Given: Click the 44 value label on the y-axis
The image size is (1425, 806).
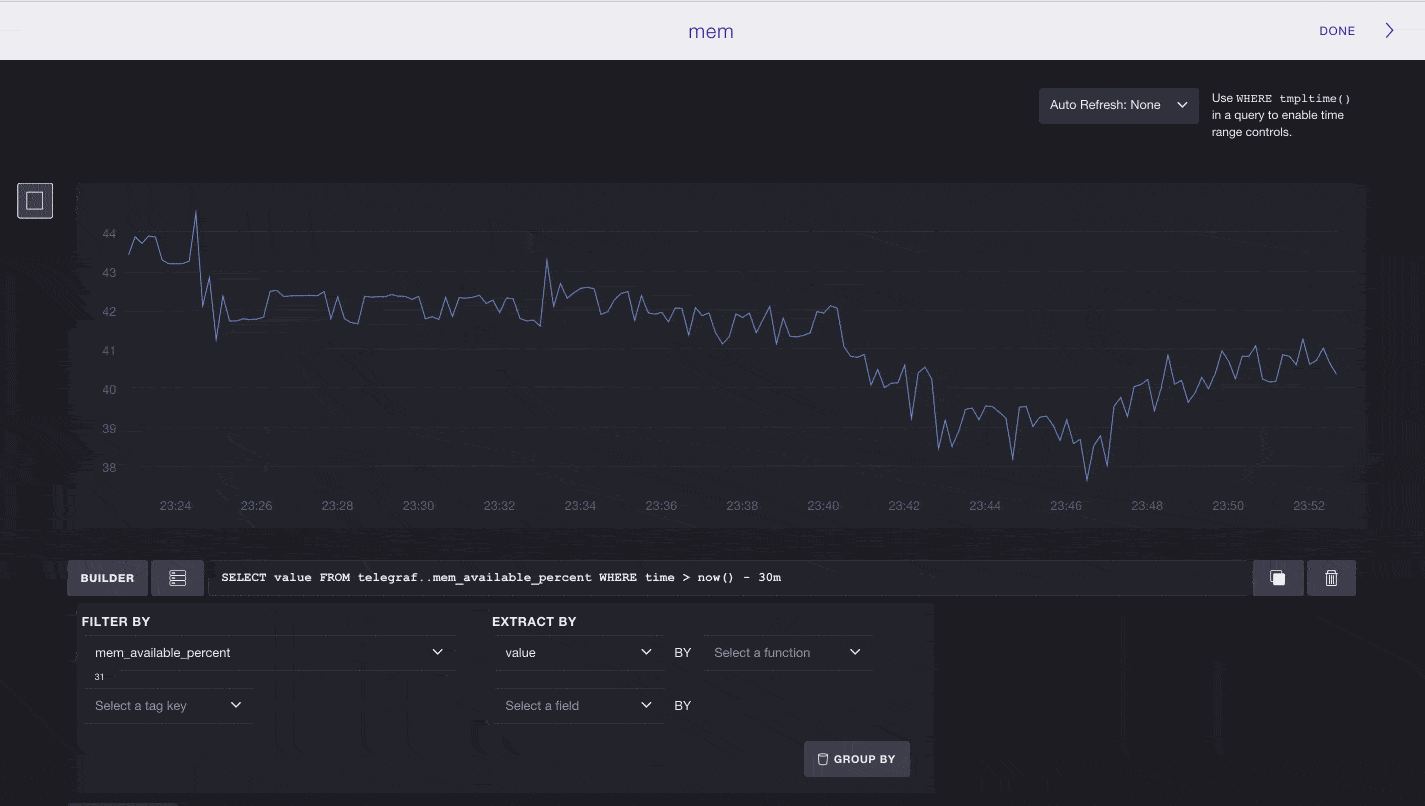Looking at the screenshot, I should (x=109, y=234).
